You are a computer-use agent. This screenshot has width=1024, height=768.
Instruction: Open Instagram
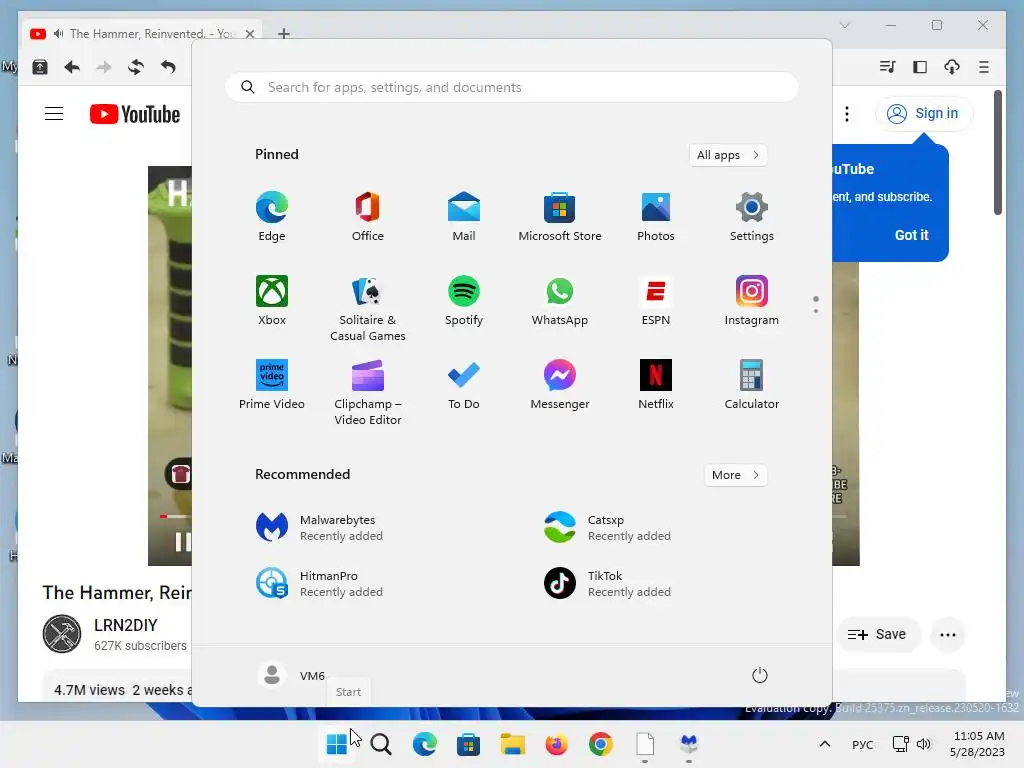pyautogui.click(x=752, y=300)
